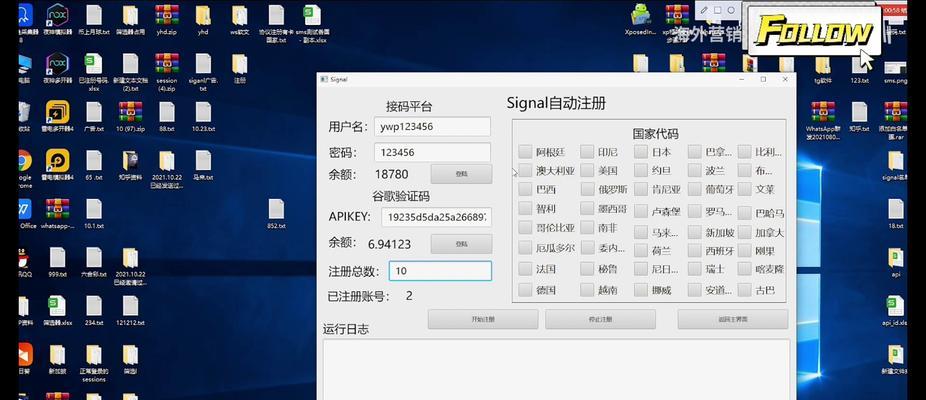The width and height of the screenshot is (926, 400).
Task: Enable the 巴西 country checkbox
Action: pyautogui.click(x=525, y=189)
